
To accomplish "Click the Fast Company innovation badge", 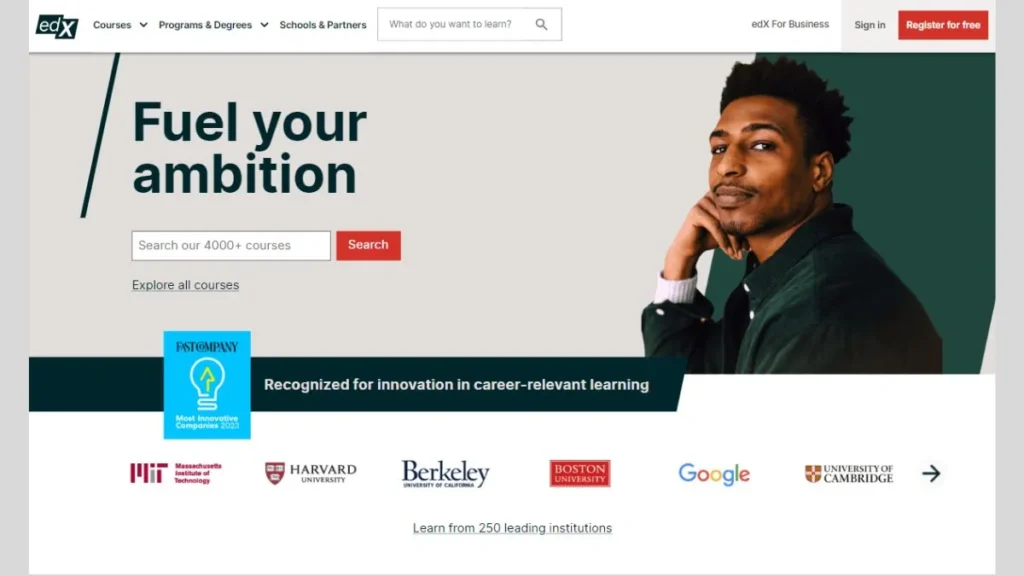I will click(207, 385).
